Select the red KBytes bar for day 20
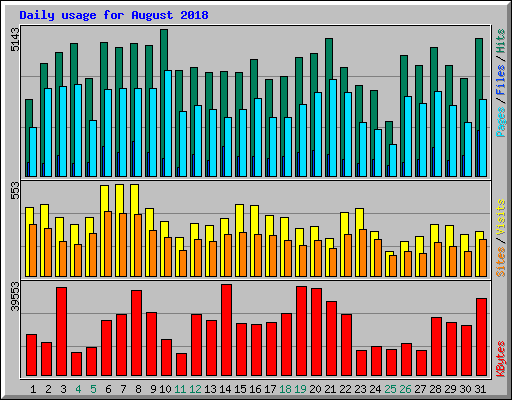This screenshot has width=512, height=400. pos(316,332)
